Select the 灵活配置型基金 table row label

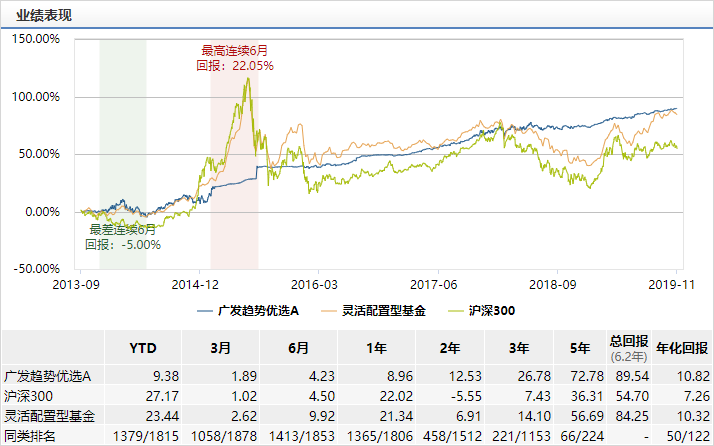pos(50,416)
